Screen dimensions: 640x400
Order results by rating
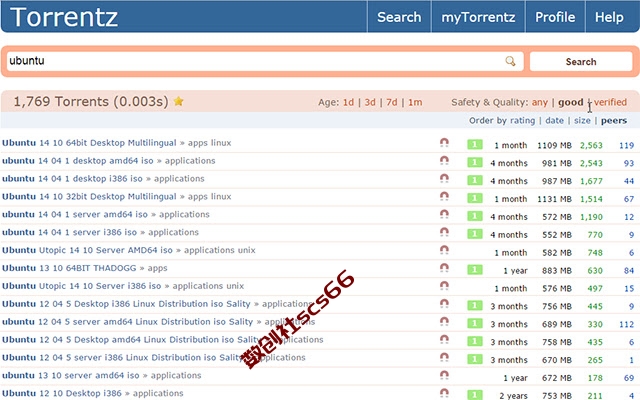click(522, 120)
